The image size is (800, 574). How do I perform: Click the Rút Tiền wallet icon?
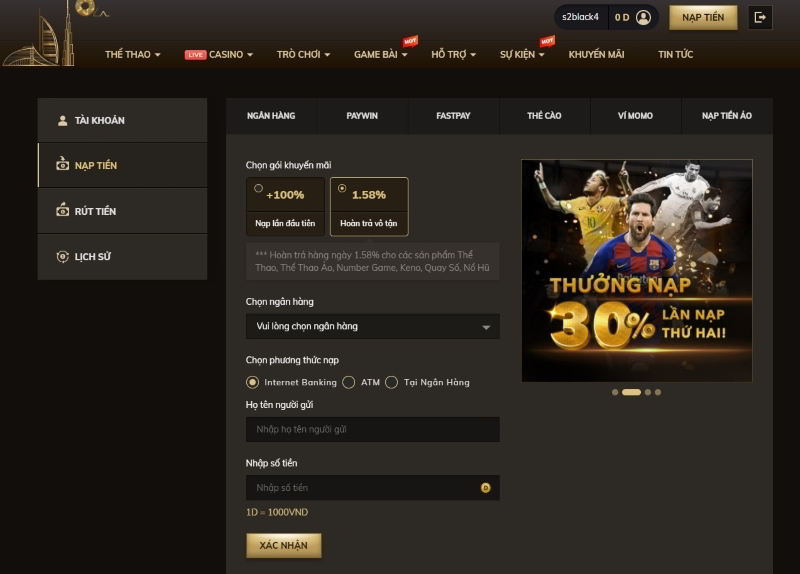pyautogui.click(x=62, y=210)
